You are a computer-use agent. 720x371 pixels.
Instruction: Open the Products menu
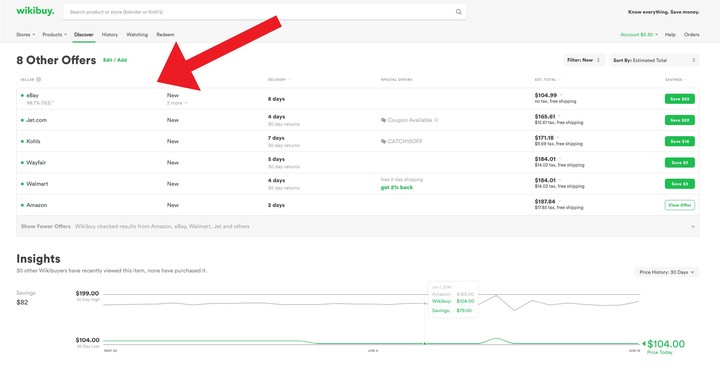coord(54,34)
